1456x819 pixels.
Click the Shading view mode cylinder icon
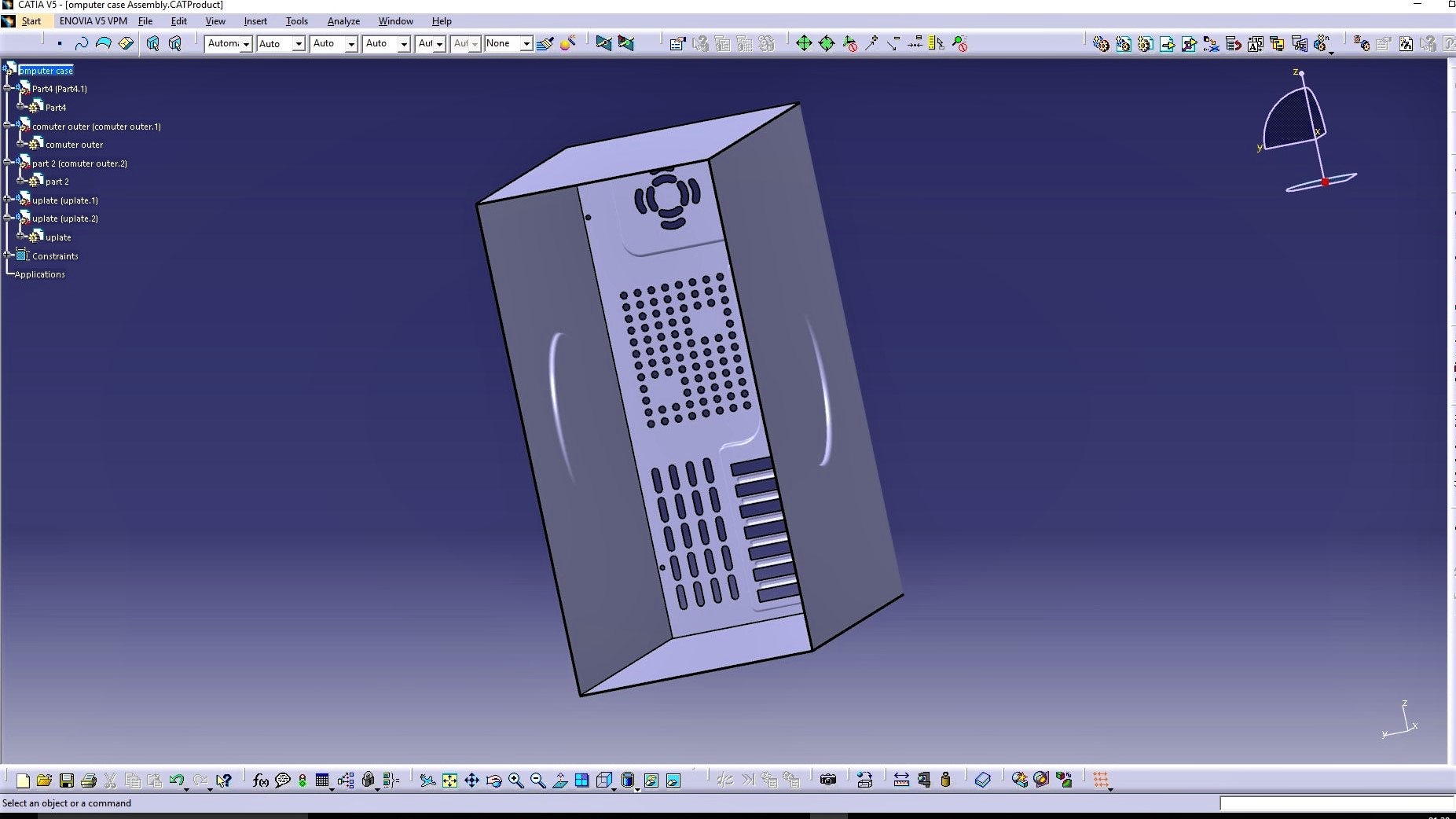[627, 780]
